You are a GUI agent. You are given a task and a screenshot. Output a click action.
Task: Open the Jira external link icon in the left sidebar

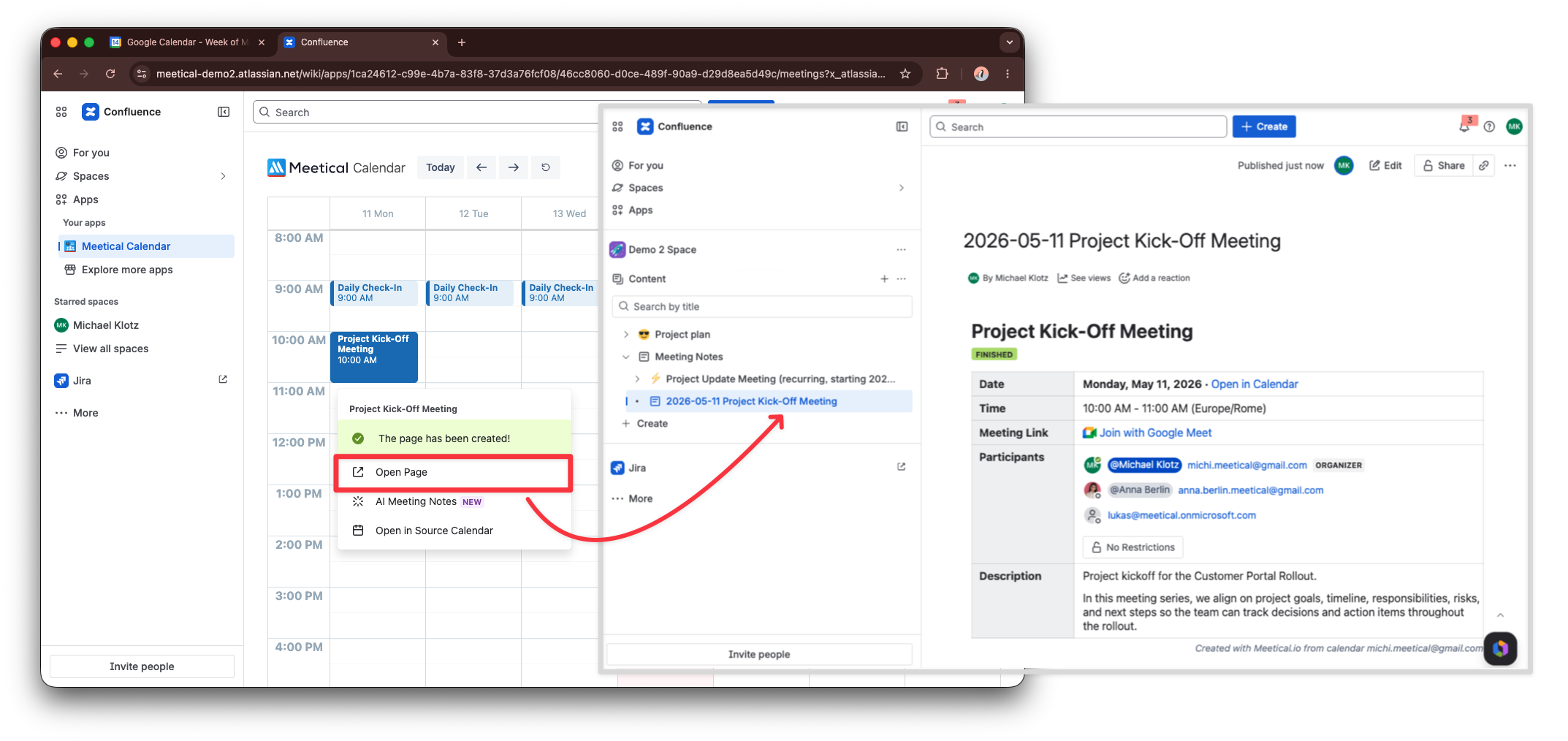[223, 380]
